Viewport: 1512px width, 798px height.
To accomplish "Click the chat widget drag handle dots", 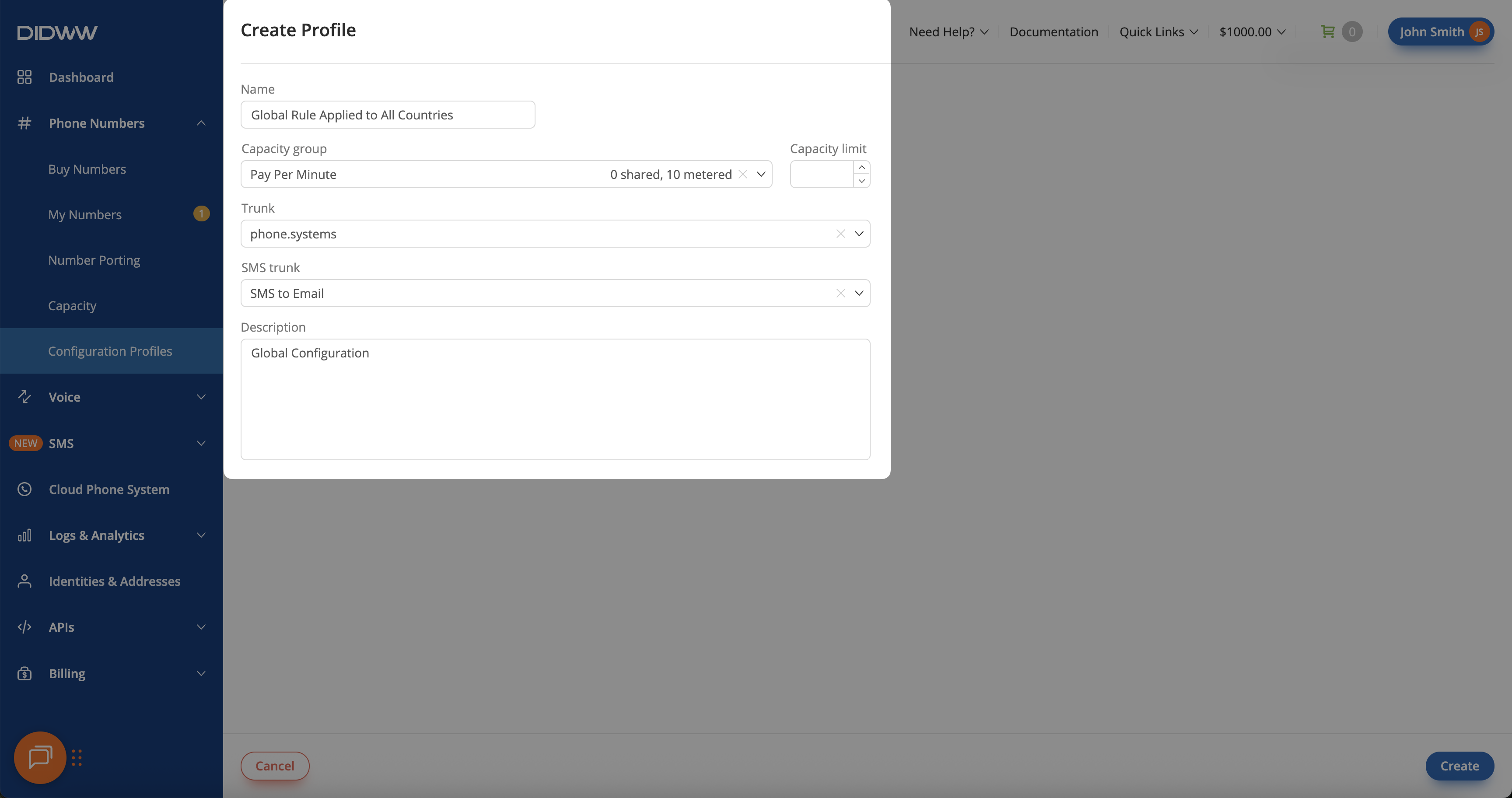I will pos(76,757).
